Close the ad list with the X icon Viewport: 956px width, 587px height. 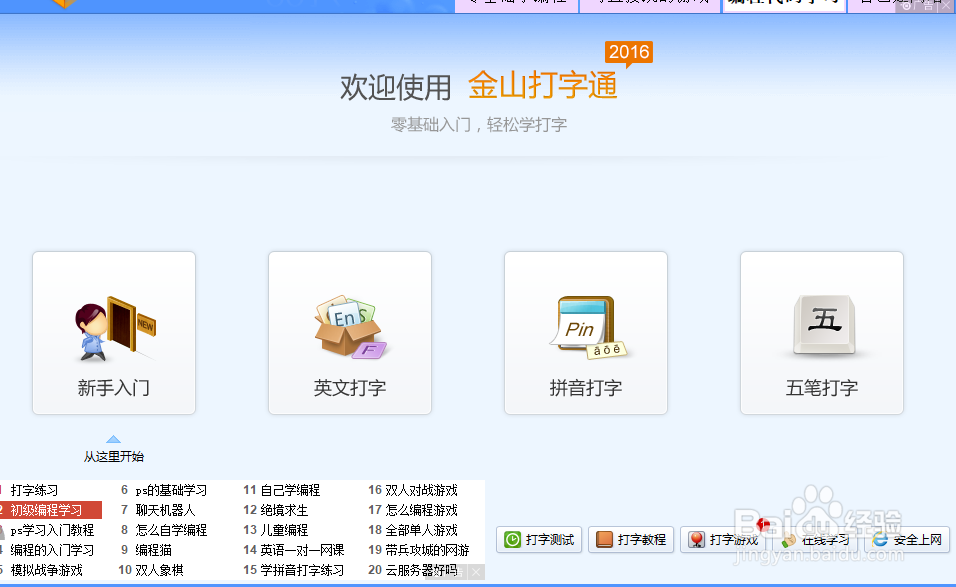point(476,572)
